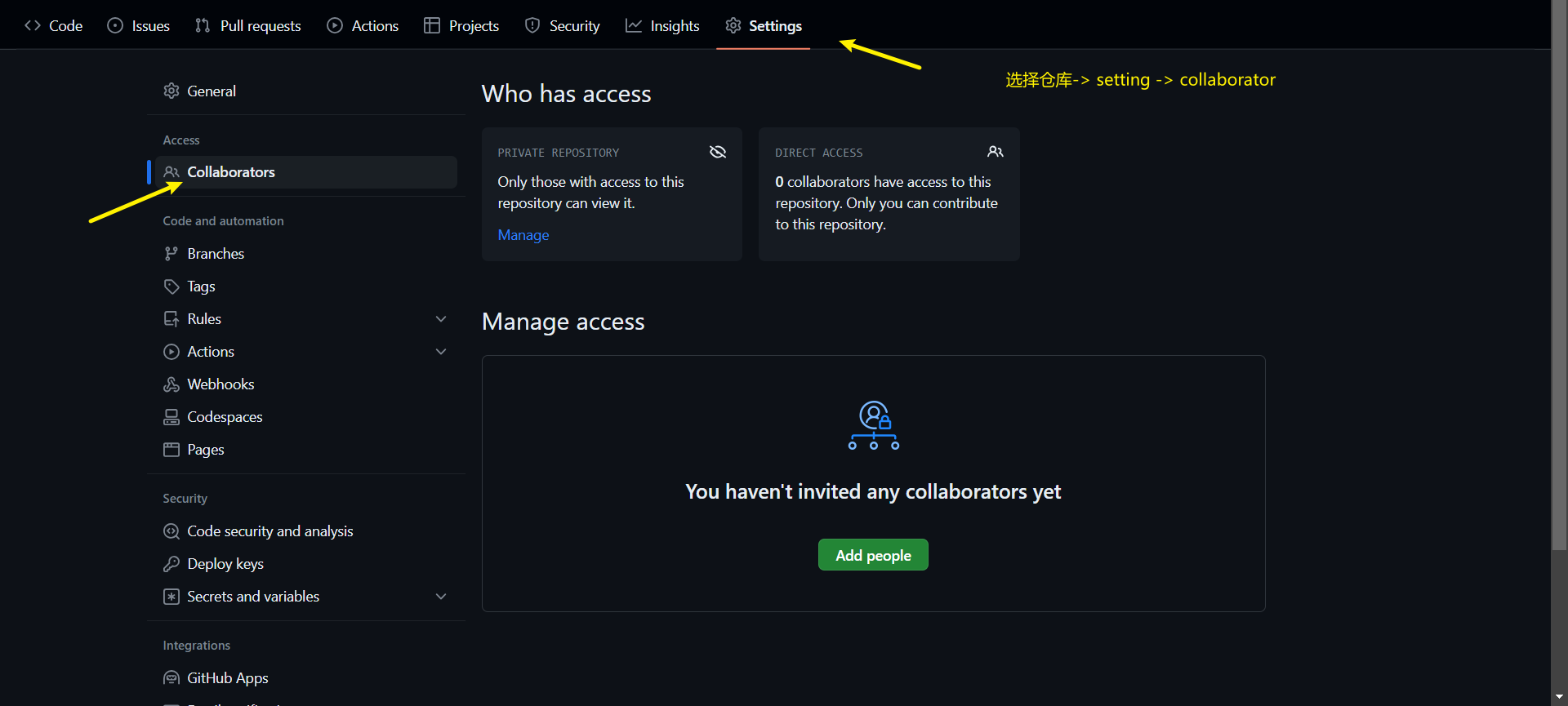Open the Projects tab
Screen dimensions: 1568x706
click(461, 25)
